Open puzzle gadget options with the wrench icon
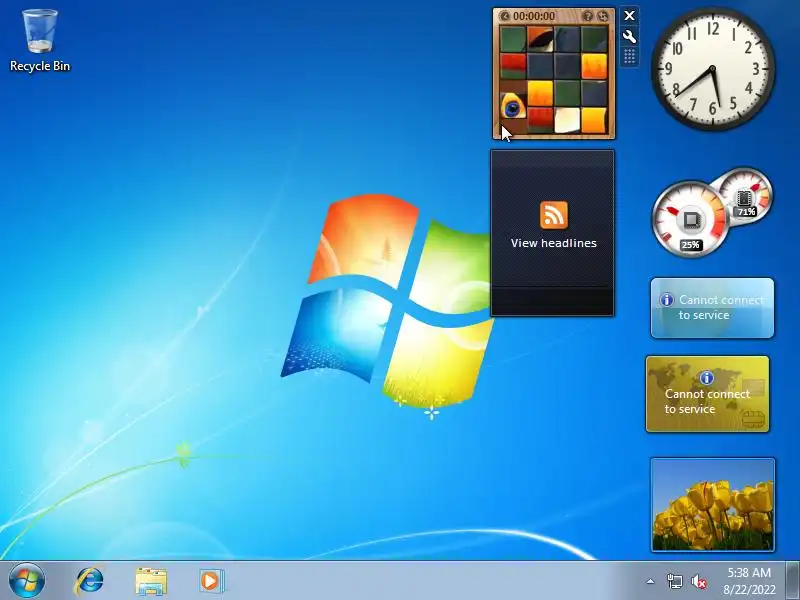800x600 pixels. [x=630, y=36]
